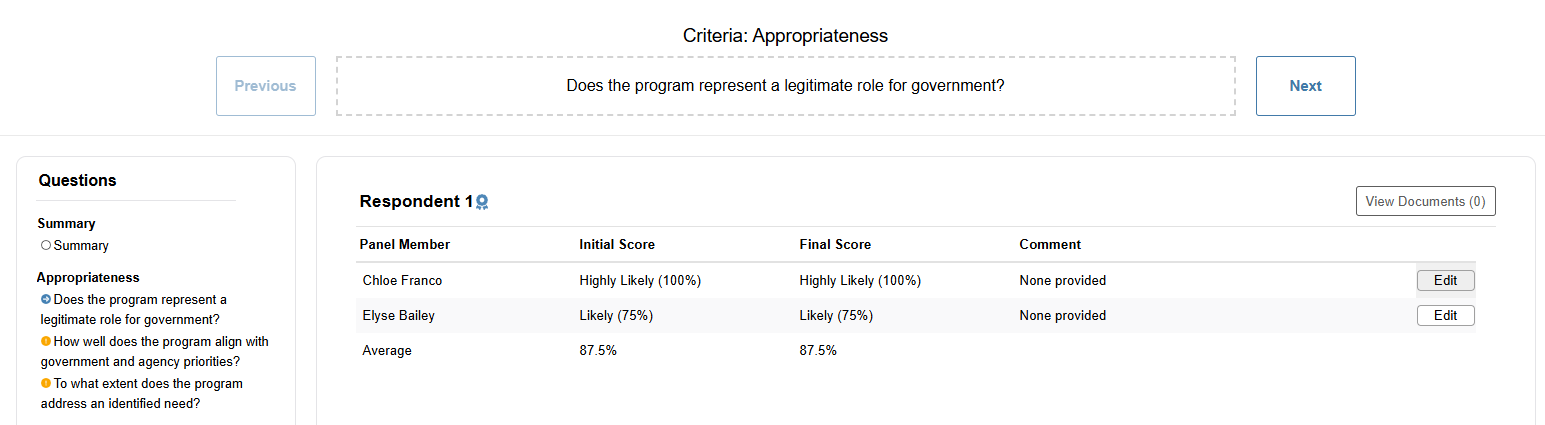Viewport: 1545px width, 425px height.
Task: Click the Final Score column header
Action: click(x=835, y=244)
